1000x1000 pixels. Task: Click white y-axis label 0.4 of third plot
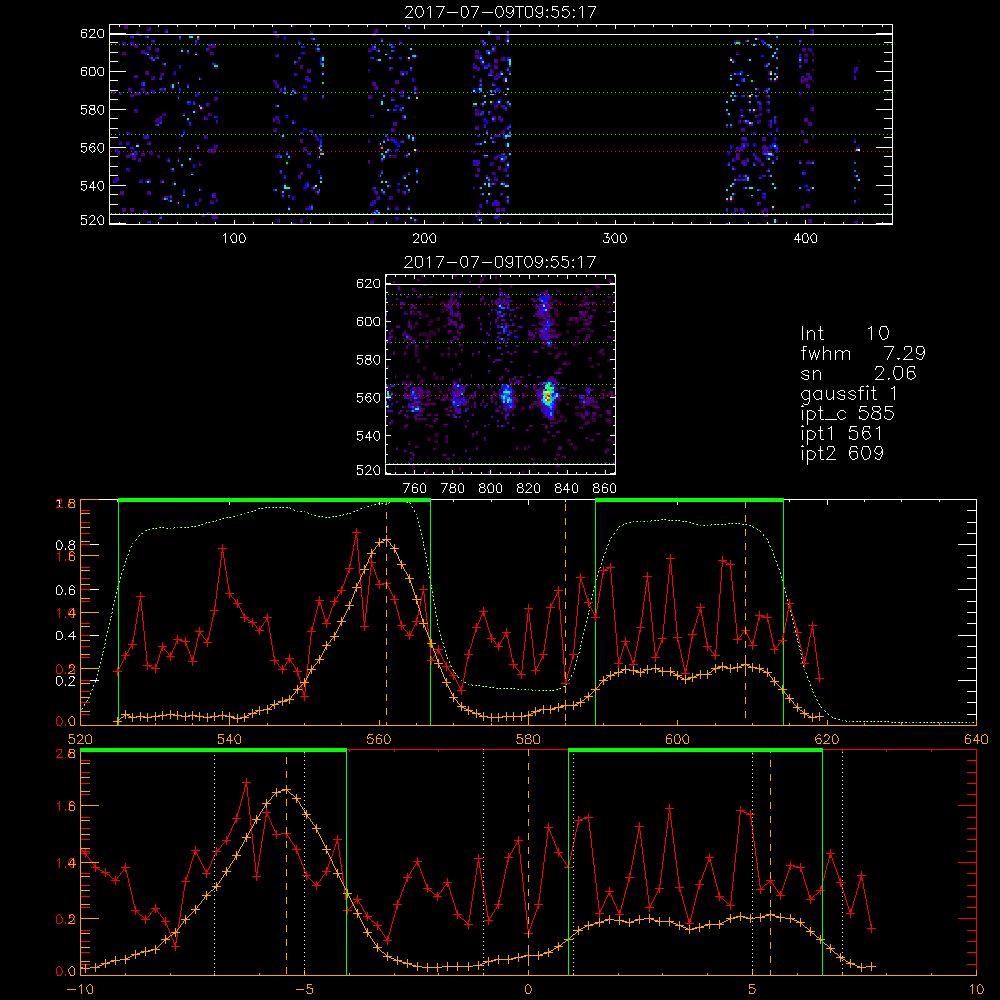pyautogui.click(x=66, y=636)
